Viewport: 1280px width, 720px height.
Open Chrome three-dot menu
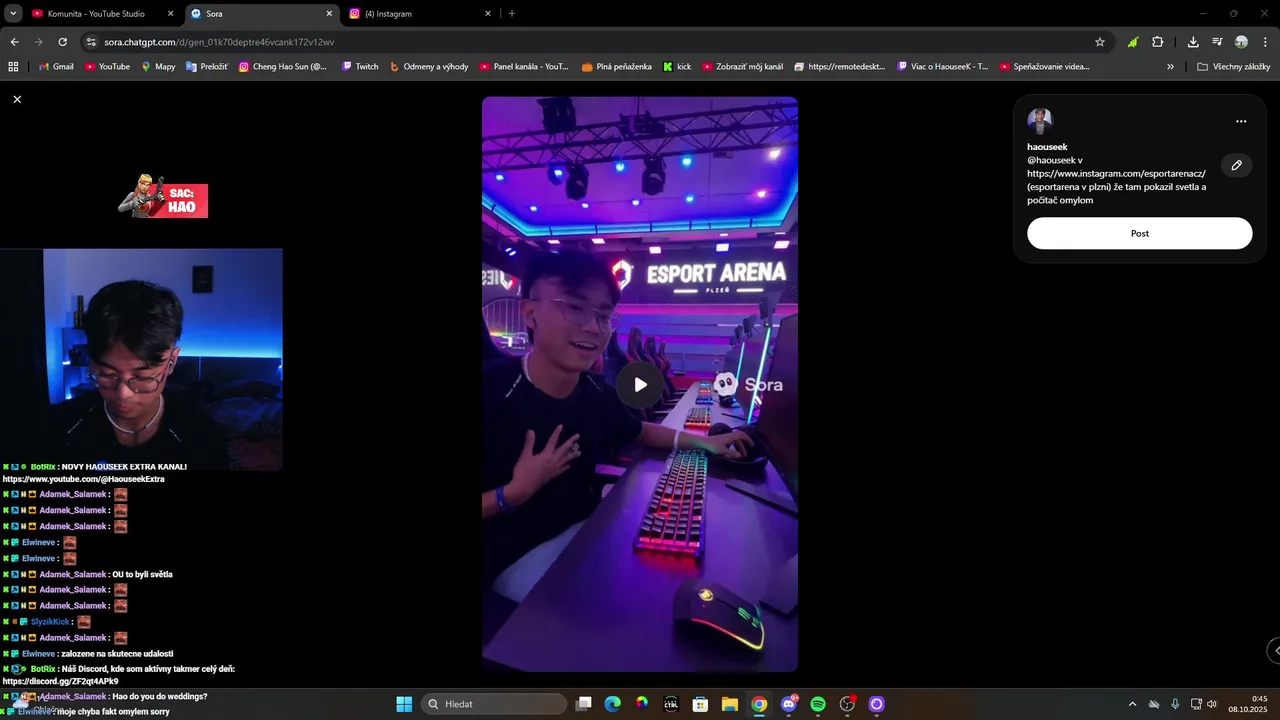(1265, 42)
